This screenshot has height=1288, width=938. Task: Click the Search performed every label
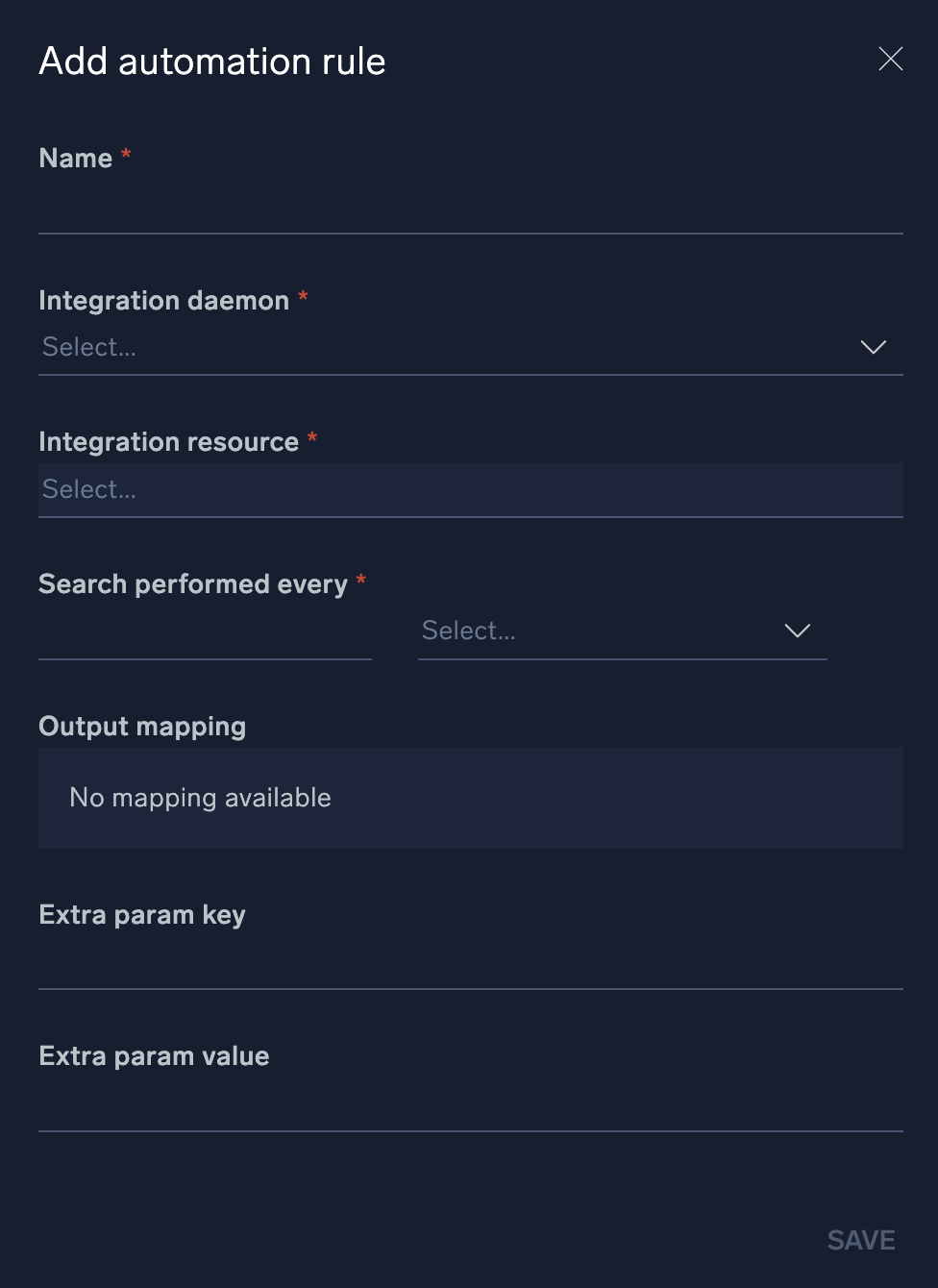tap(192, 584)
